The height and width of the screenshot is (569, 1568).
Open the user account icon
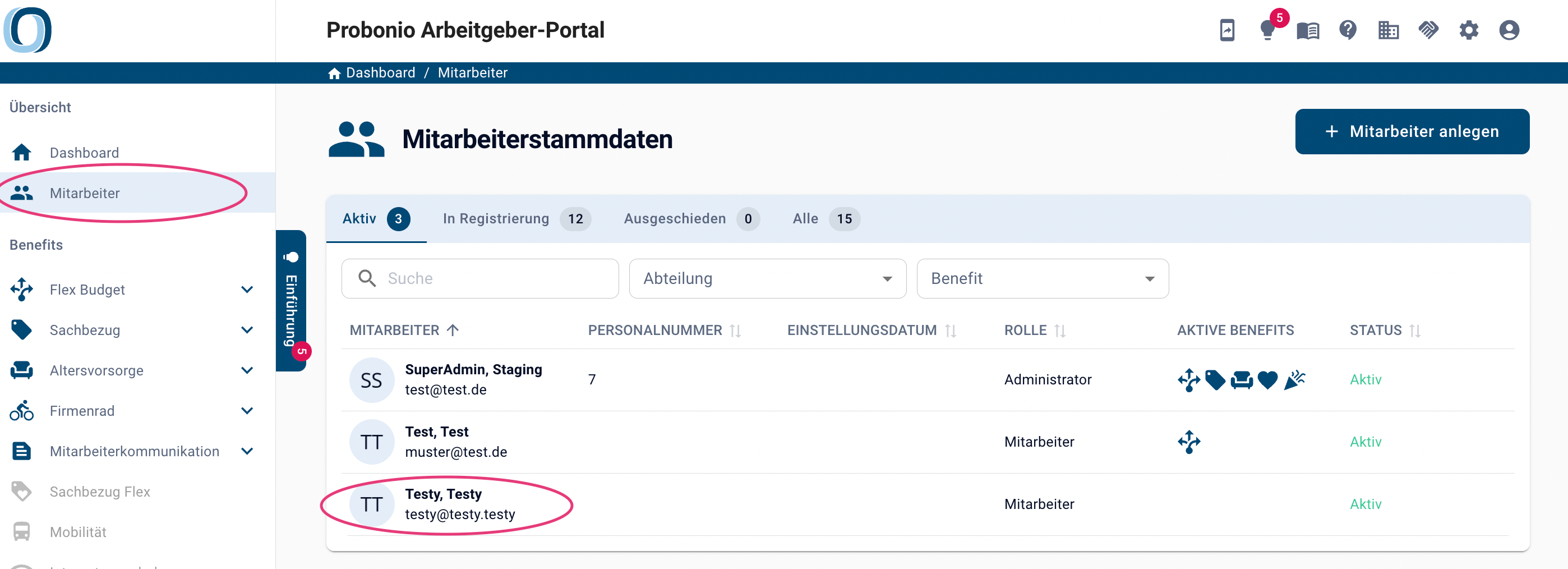coord(1509,30)
